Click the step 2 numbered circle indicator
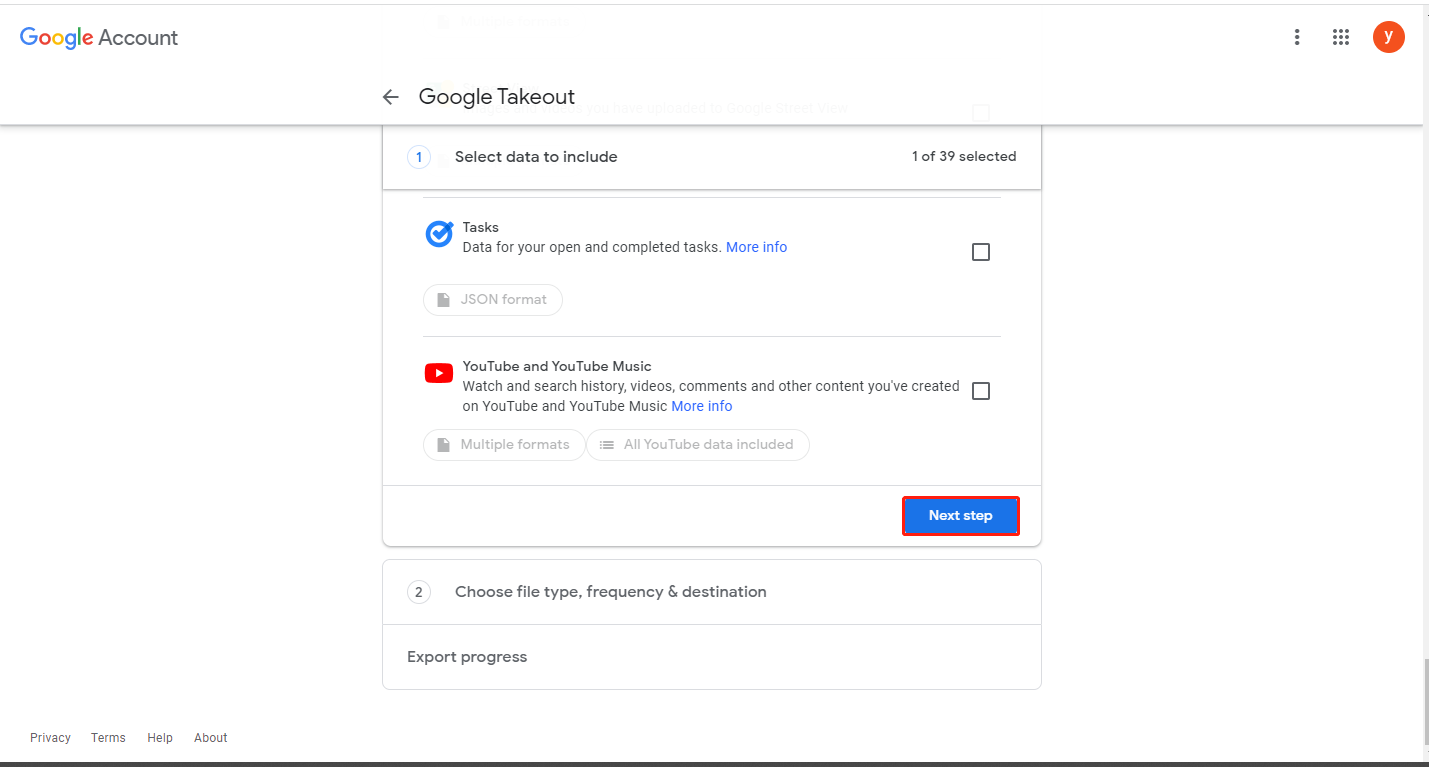 click(419, 591)
